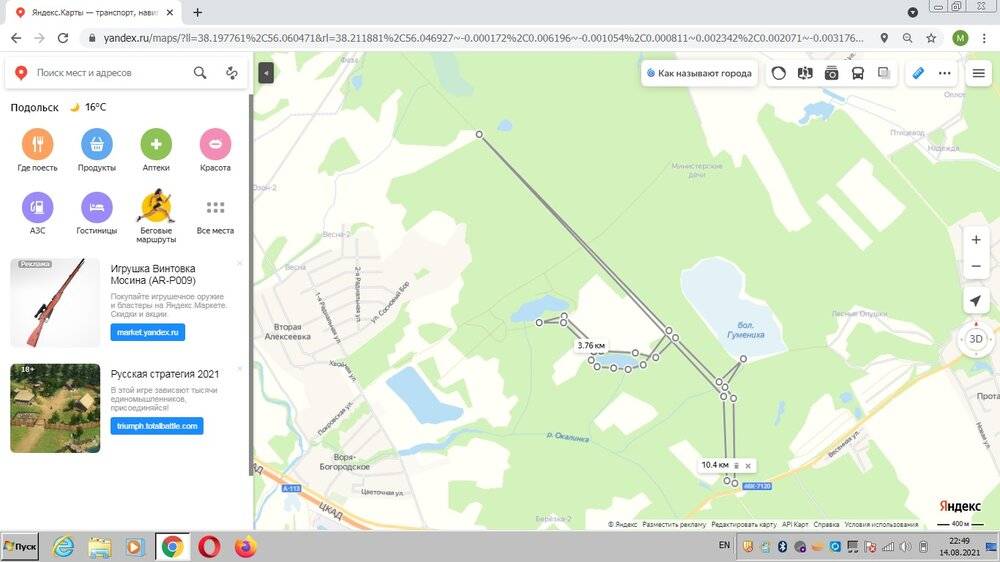Toggle the map layers type selector
1000x562 pixels.
point(884,73)
